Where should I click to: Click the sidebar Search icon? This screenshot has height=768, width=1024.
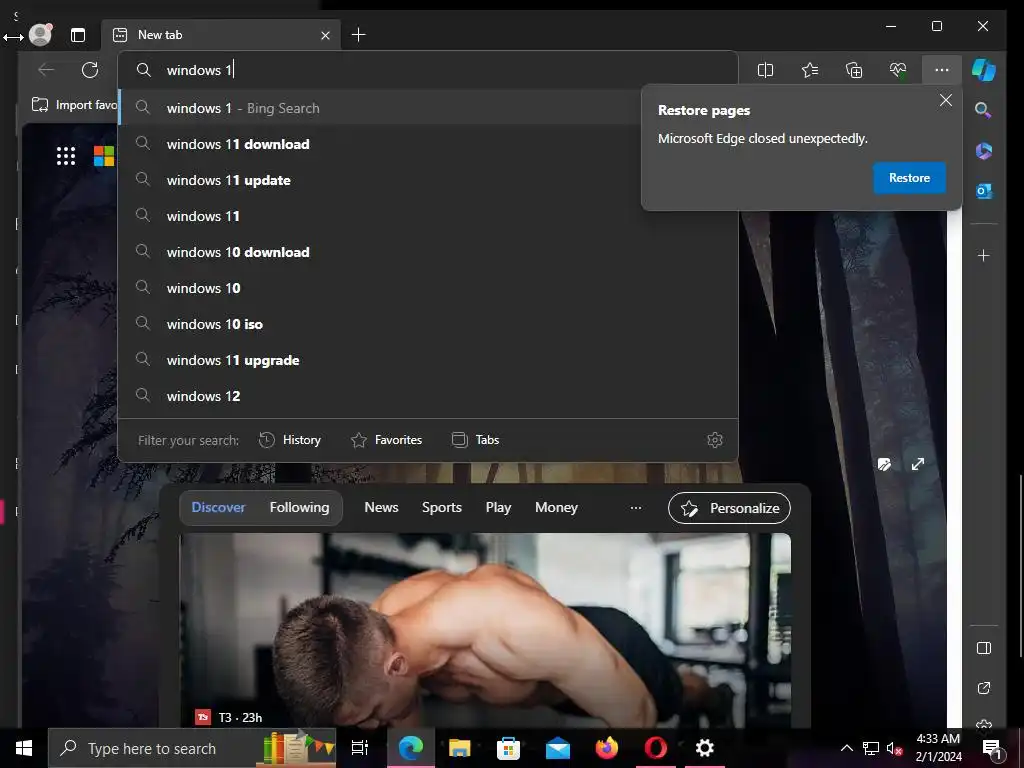coord(984,110)
